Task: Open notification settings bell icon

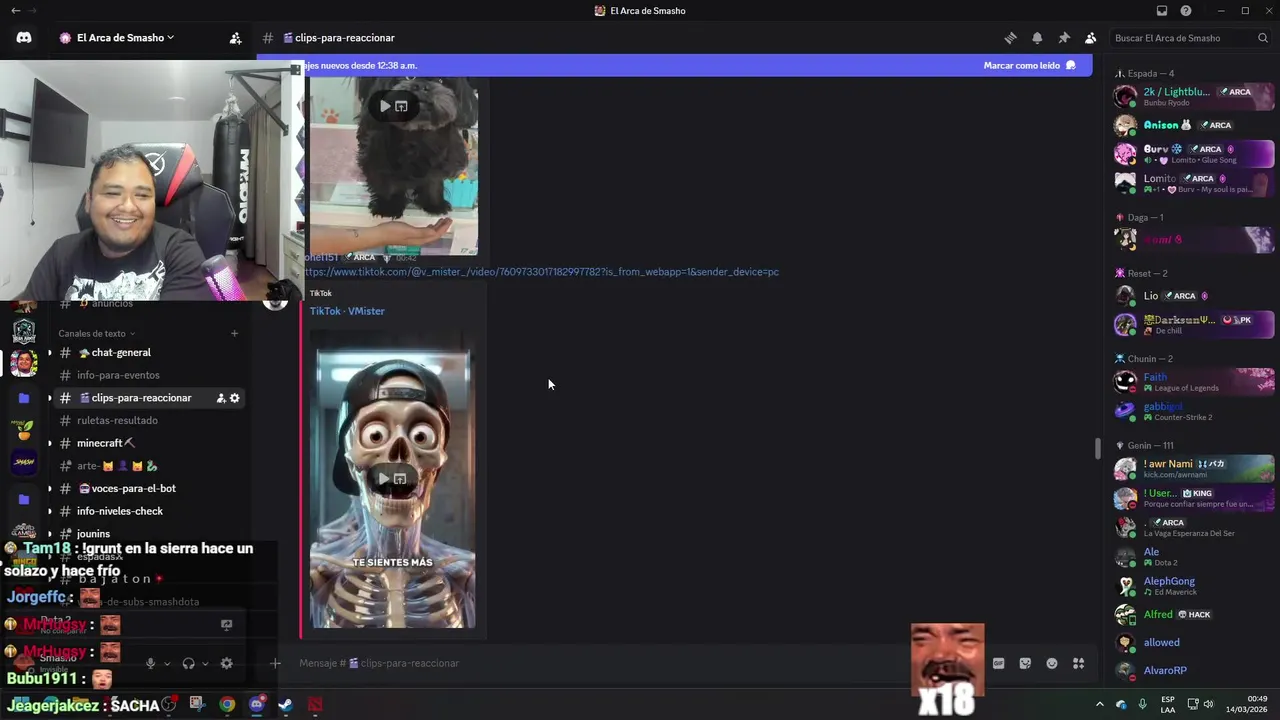Action: (1037, 38)
